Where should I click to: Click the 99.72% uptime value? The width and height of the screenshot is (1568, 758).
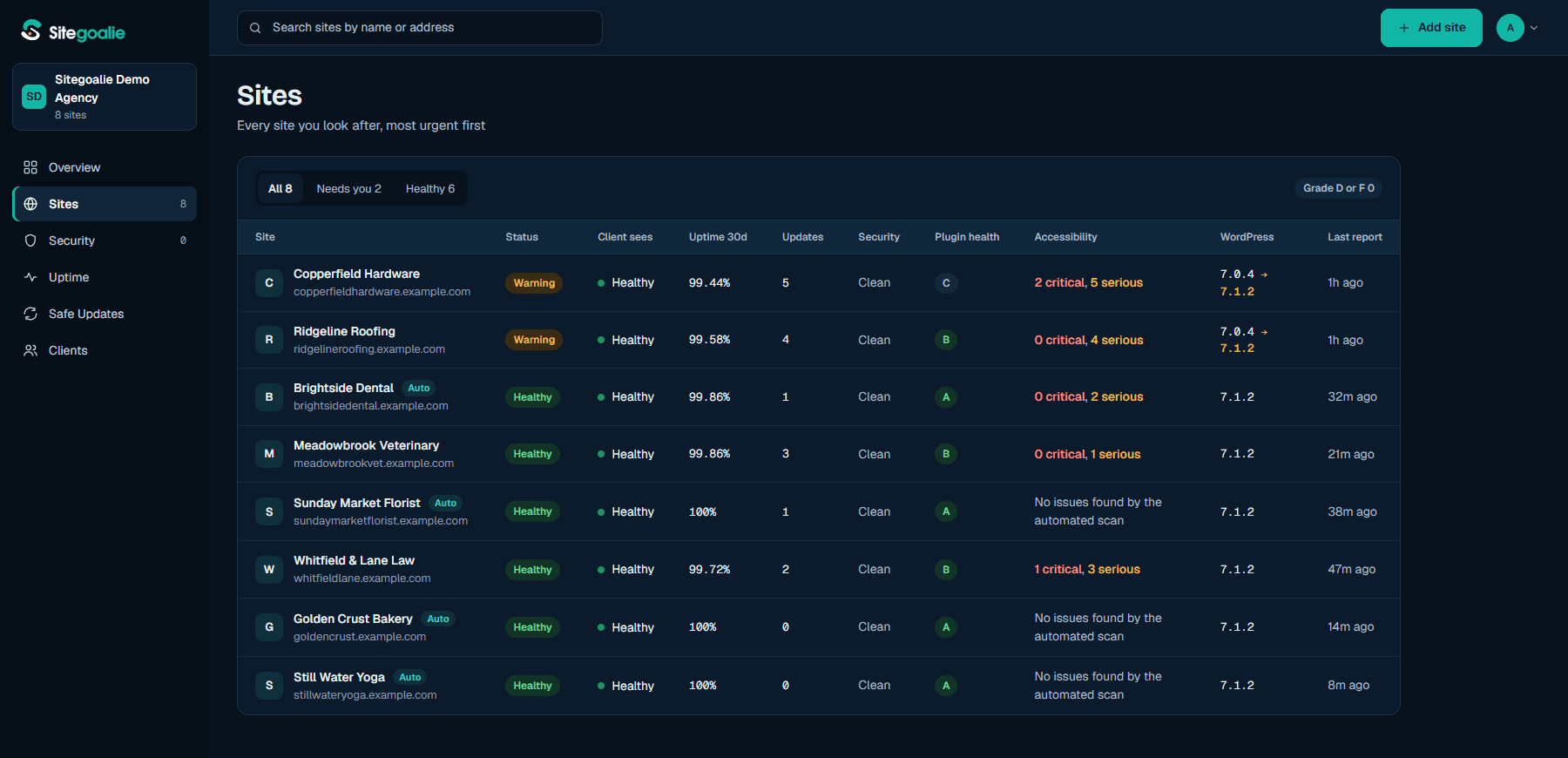(x=709, y=569)
